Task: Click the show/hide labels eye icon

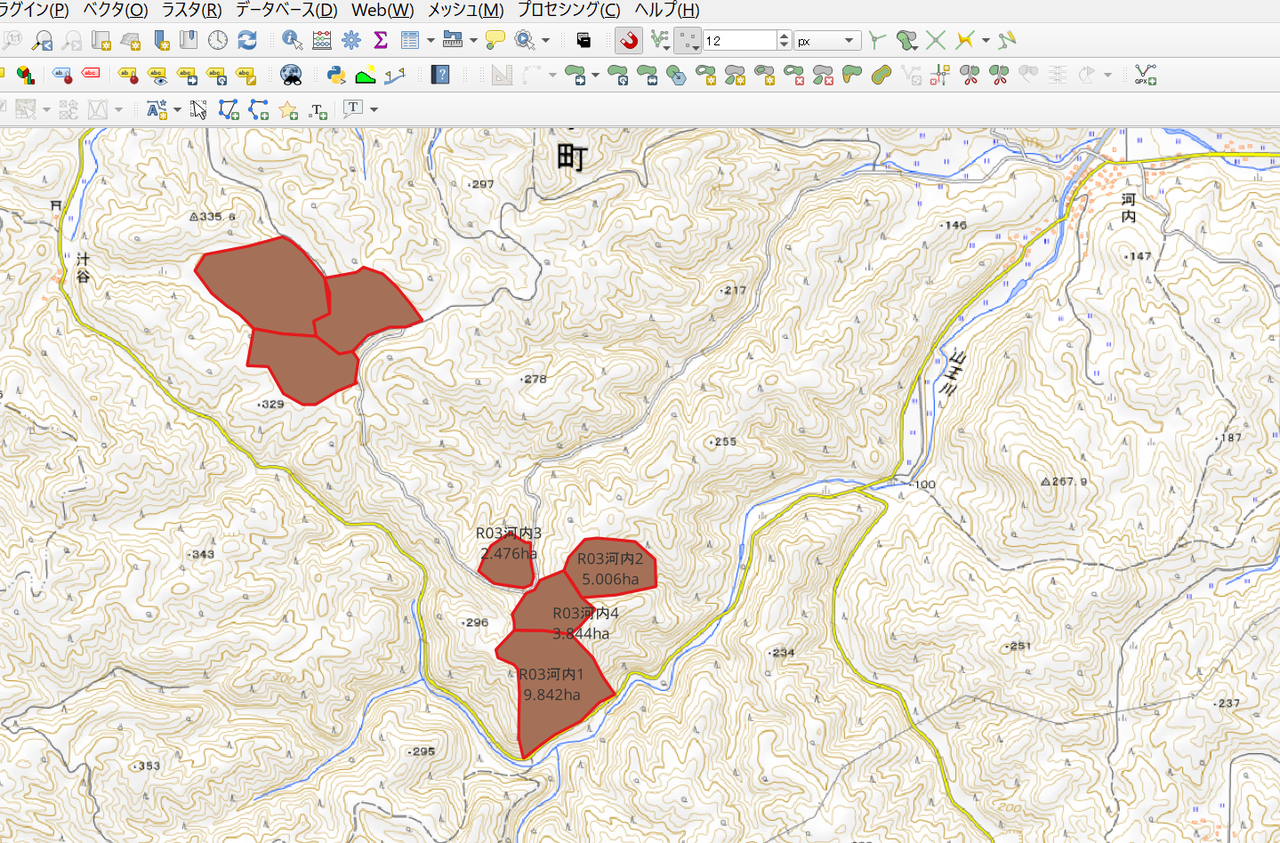Action: point(157,74)
